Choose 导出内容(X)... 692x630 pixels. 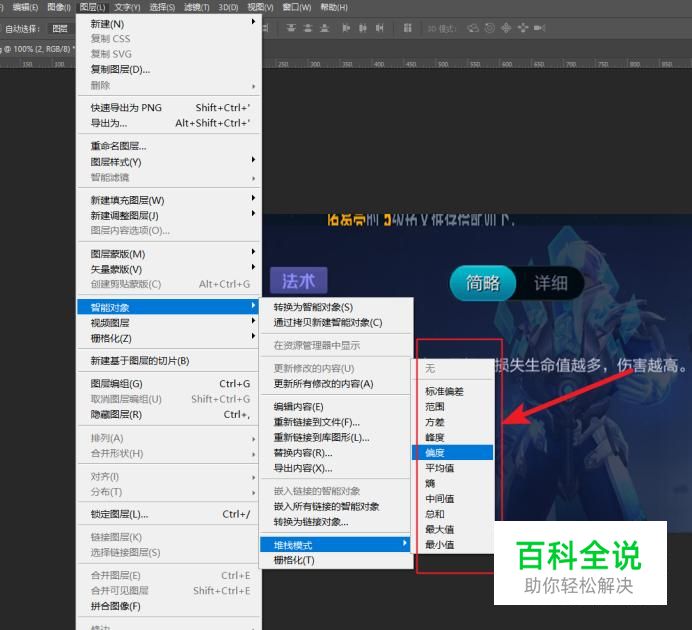pyautogui.click(x=336, y=468)
